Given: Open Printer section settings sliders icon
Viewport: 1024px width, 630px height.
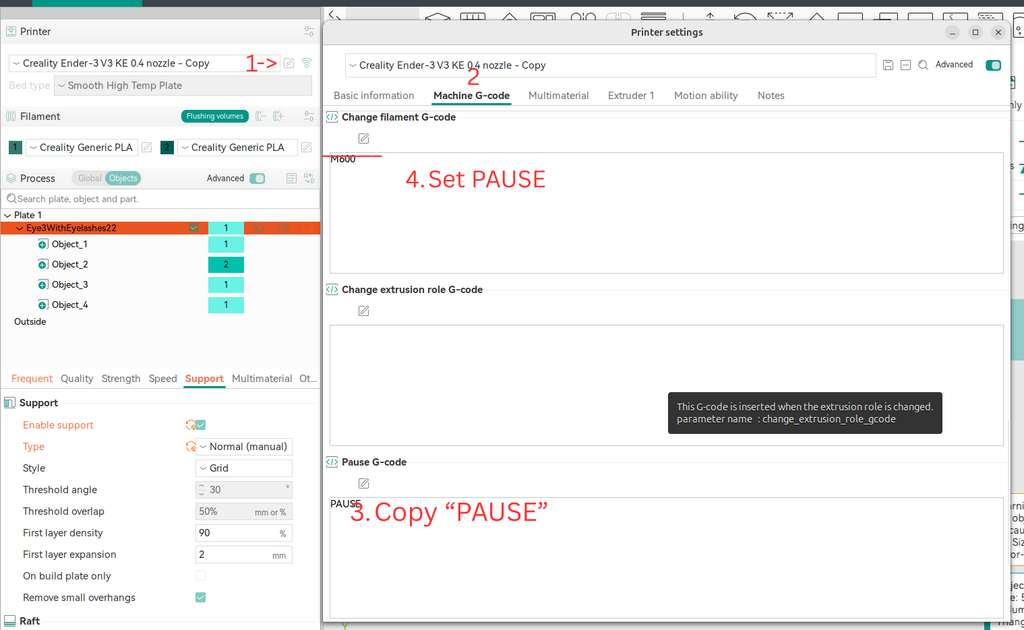Looking at the screenshot, I should tap(309, 31).
